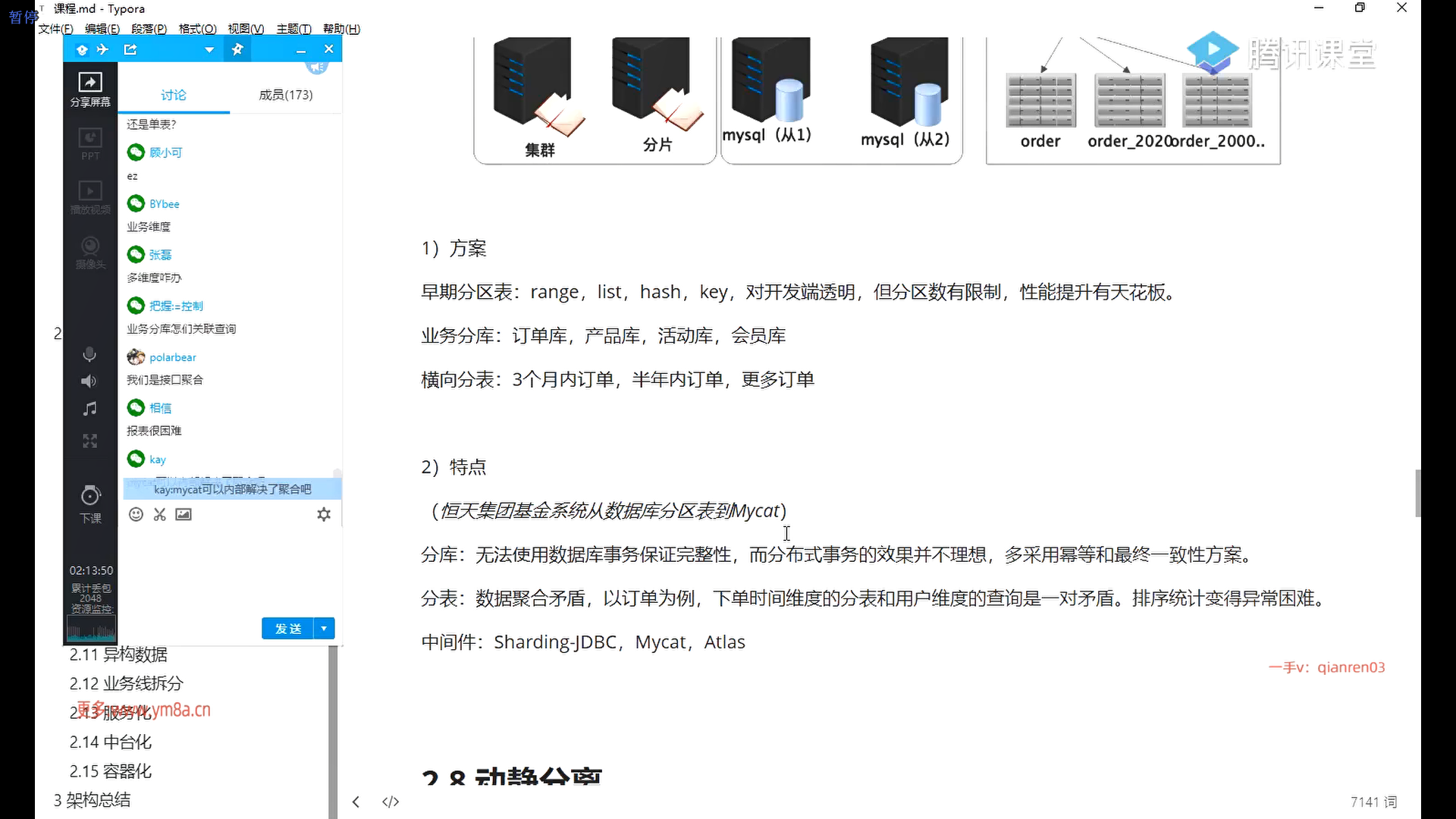Viewport: 1456px width, 819px height.
Task: Click the document vertical scrollbar thumb
Action: [x=1417, y=493]
